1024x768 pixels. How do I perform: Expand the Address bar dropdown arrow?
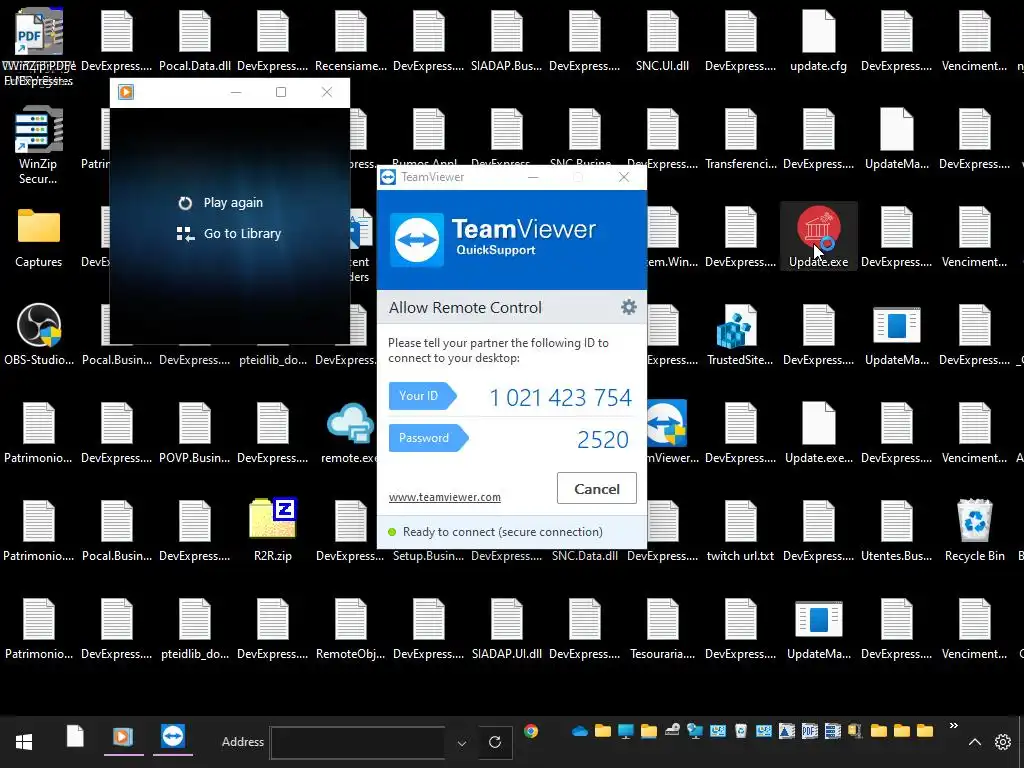click(x=462, y=743)
